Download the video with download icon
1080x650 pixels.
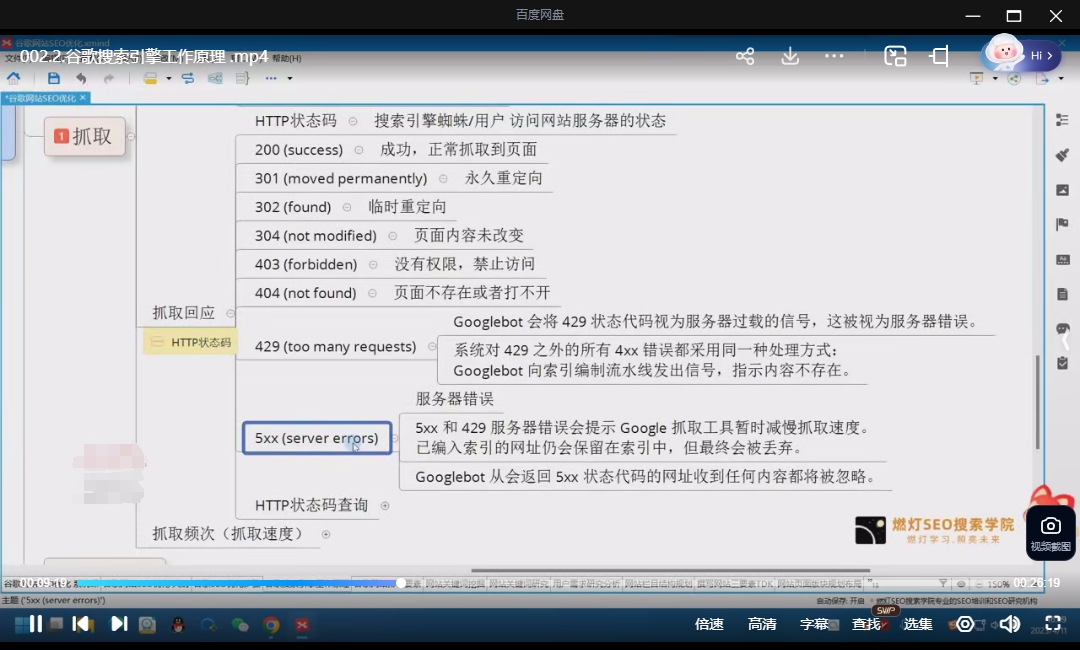(x=790, y=56)
